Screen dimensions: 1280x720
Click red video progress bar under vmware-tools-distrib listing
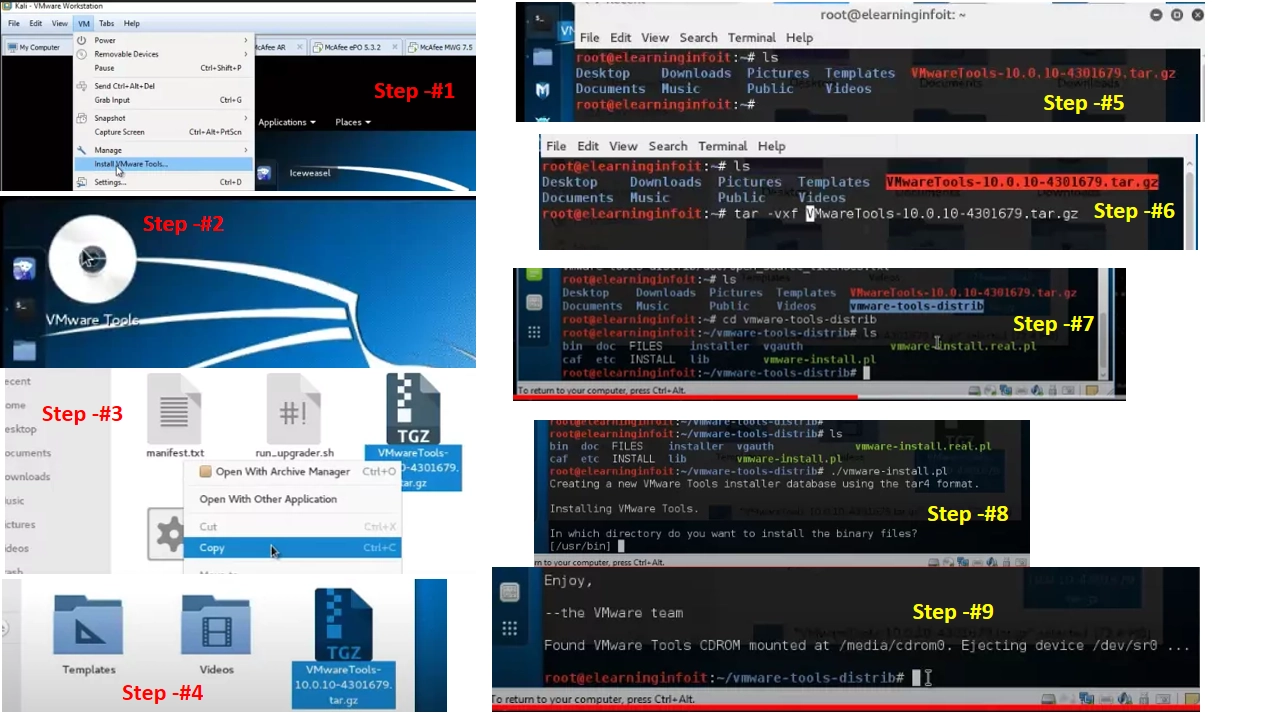685,398
